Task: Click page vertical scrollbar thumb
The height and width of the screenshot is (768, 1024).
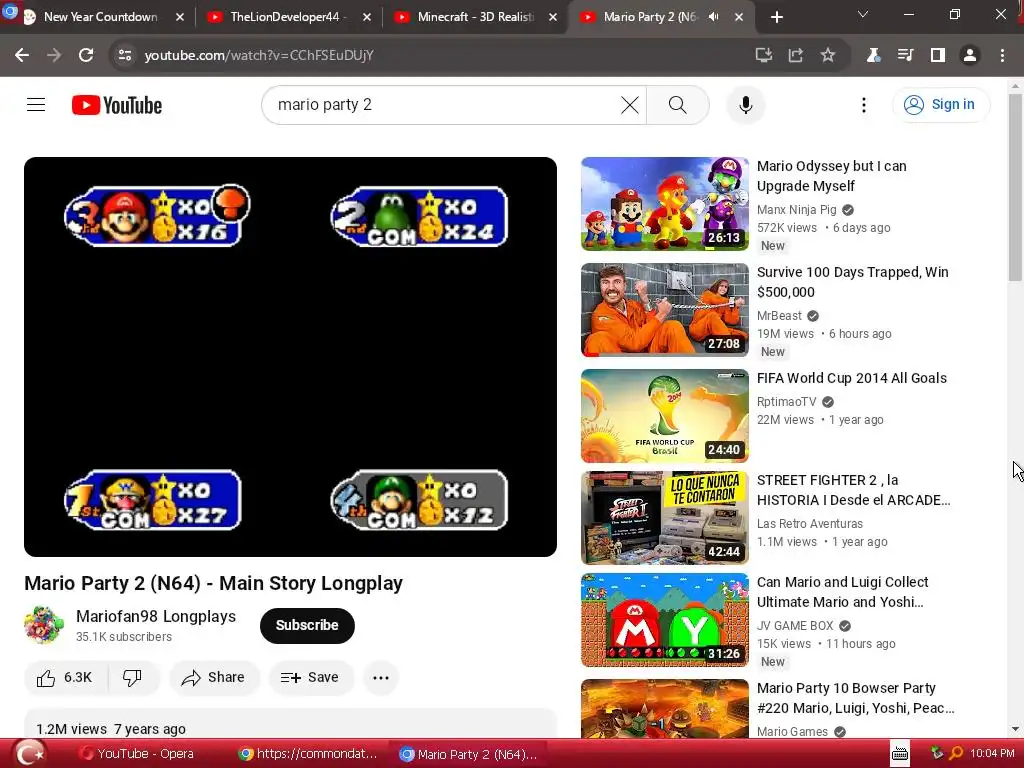Action: pyautogui.click(x=1015, y=188)
